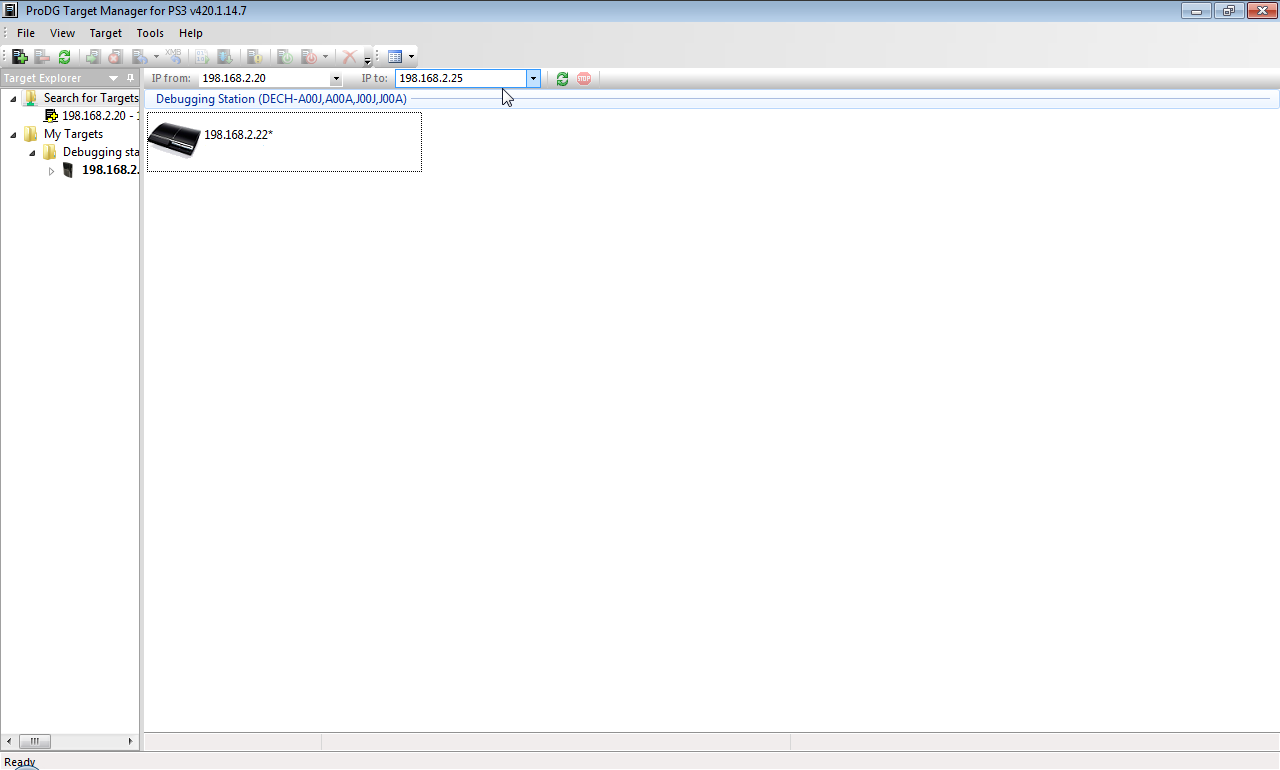Click the Connect to target toolbar icon
This screenshot has width=1280, height=770.
pos(93,57)
